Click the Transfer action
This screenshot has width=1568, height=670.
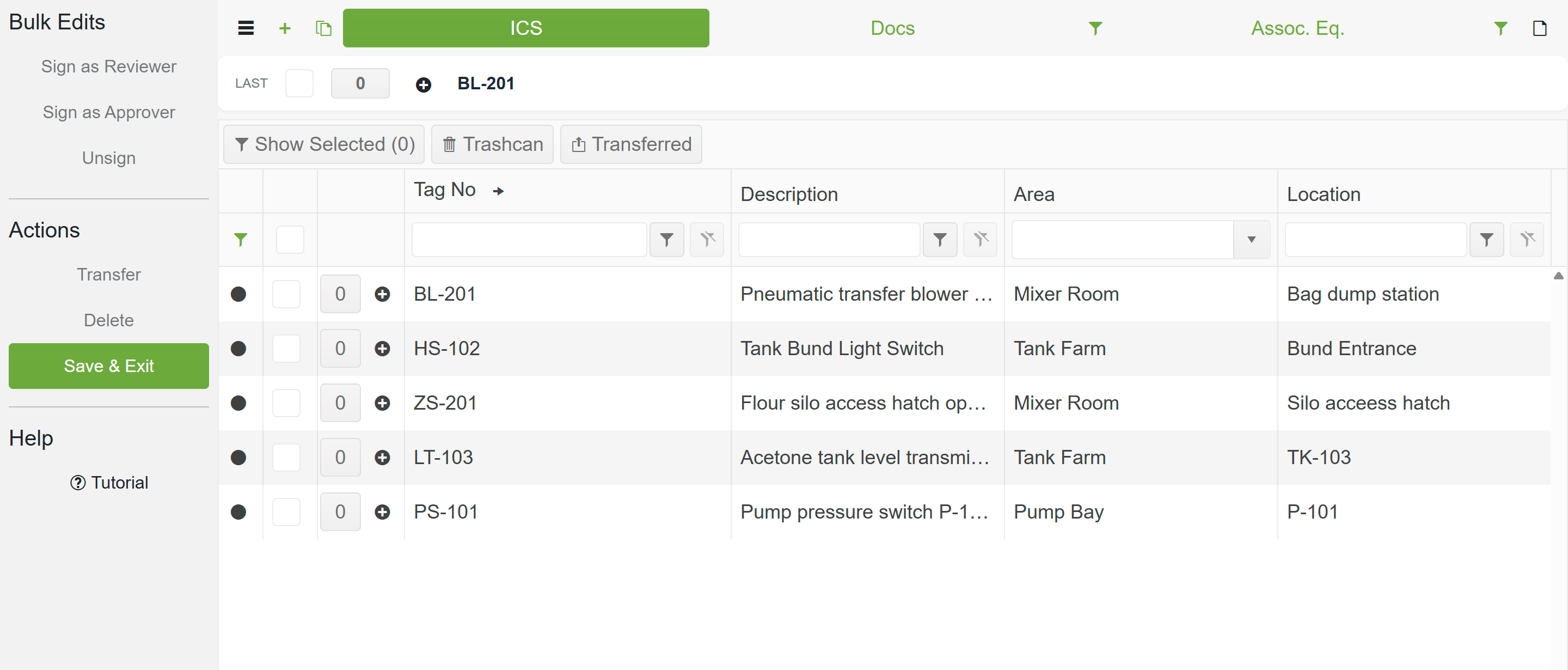[x=109, y=275]
